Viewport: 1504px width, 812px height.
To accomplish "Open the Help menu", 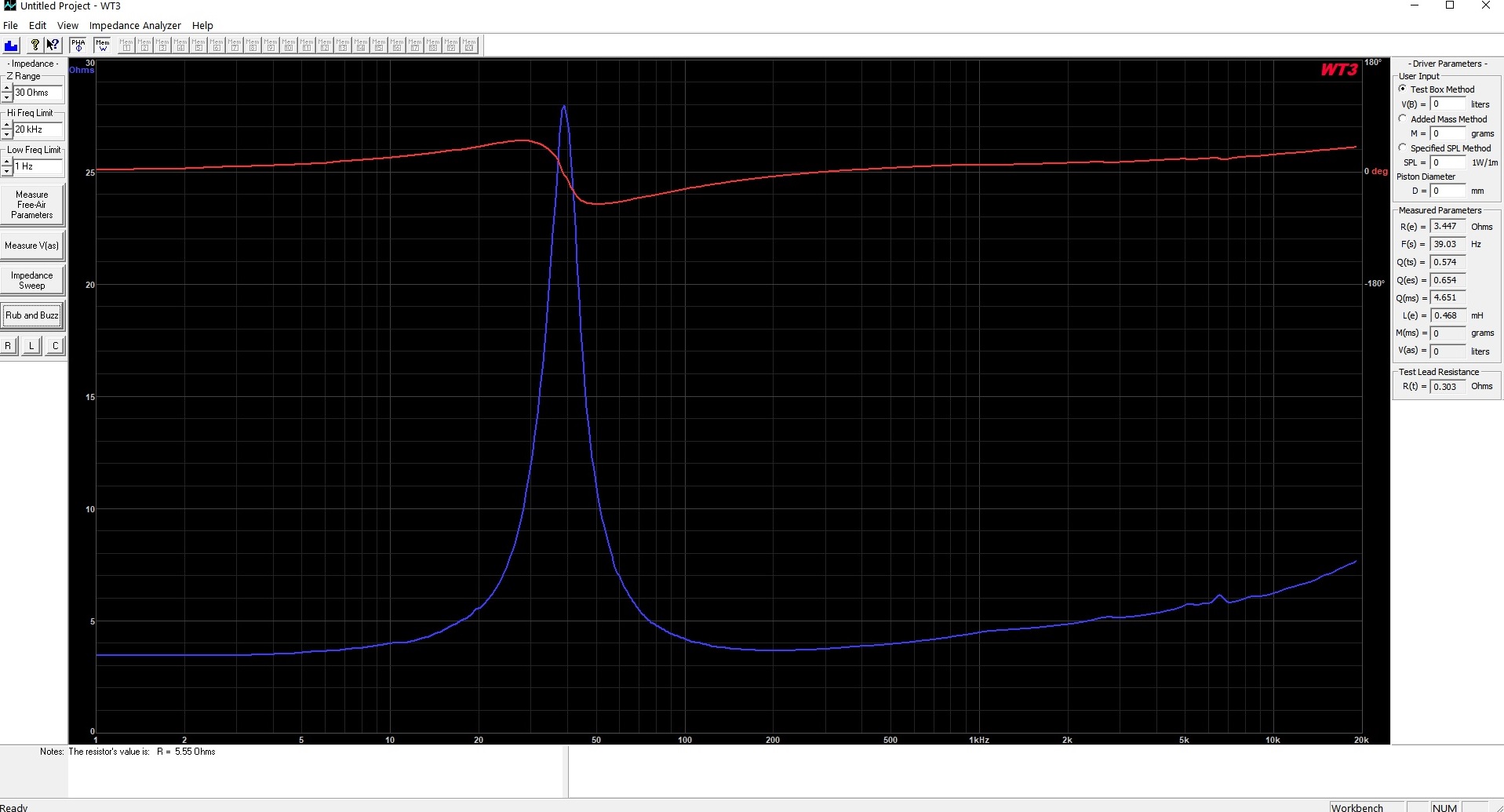I will point(202,25).
